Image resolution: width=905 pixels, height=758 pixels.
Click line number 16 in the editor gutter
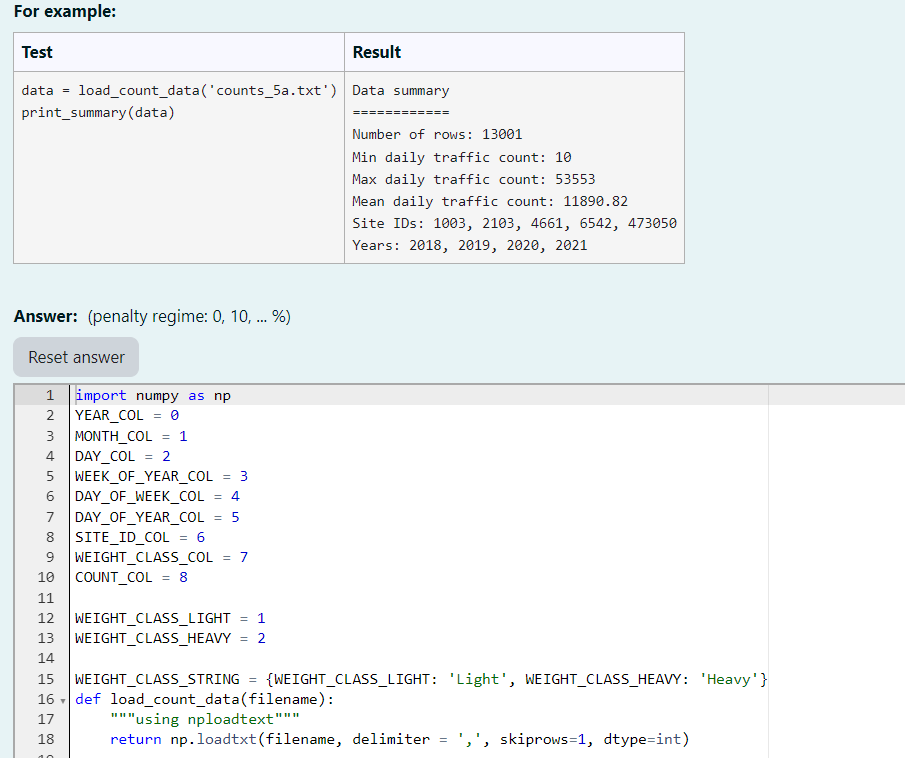[x=46, y=698]
